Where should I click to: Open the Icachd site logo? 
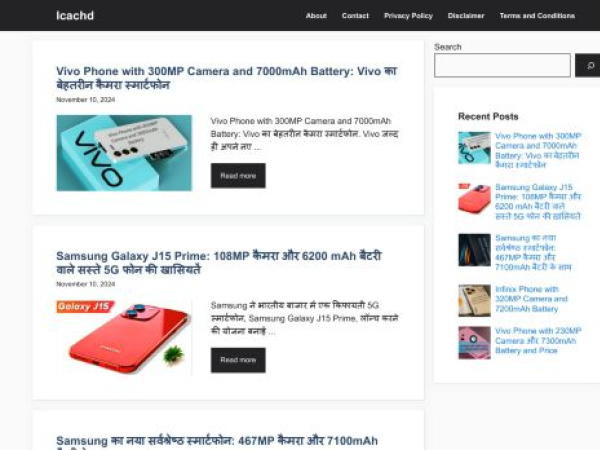point(75,15)
